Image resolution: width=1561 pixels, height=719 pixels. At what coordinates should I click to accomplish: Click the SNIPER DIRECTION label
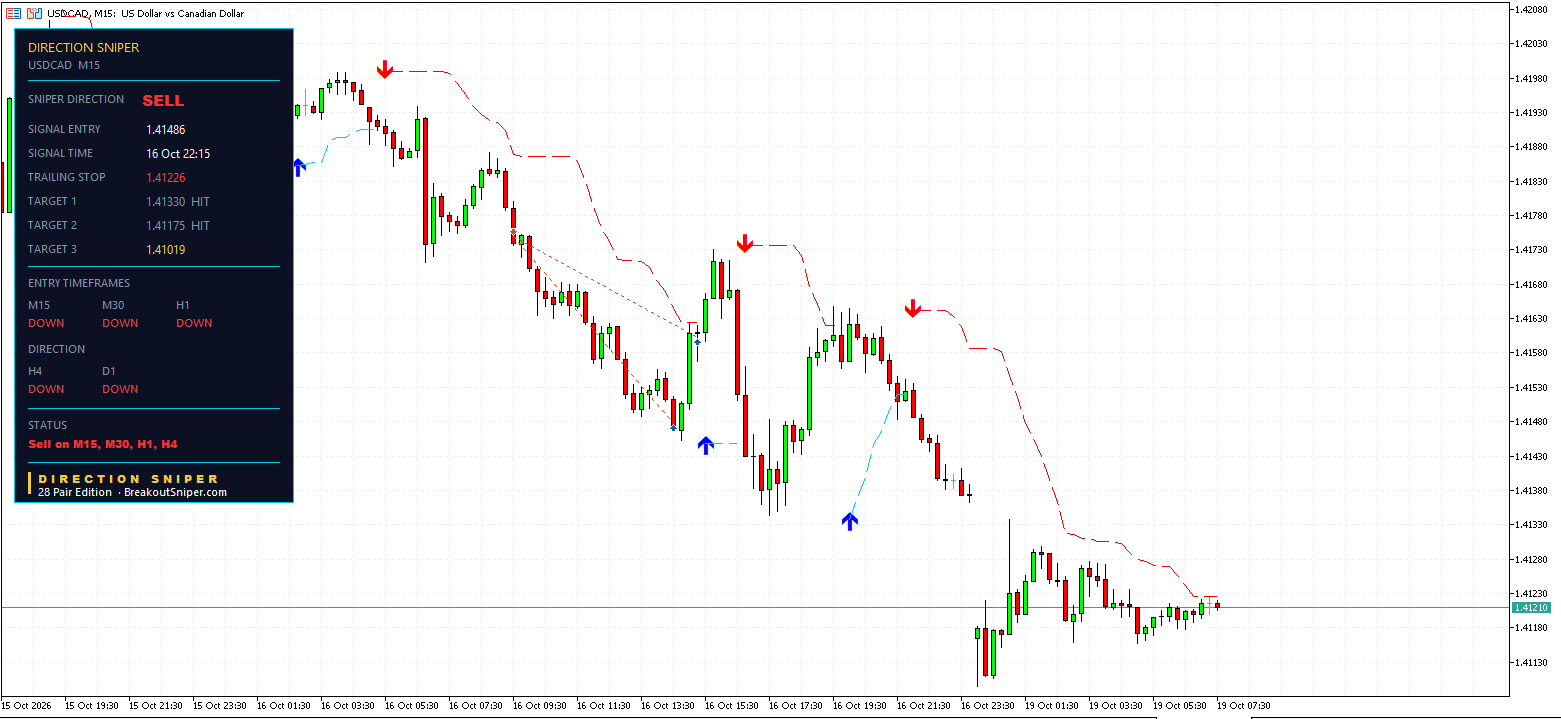(x=76, y=99)
